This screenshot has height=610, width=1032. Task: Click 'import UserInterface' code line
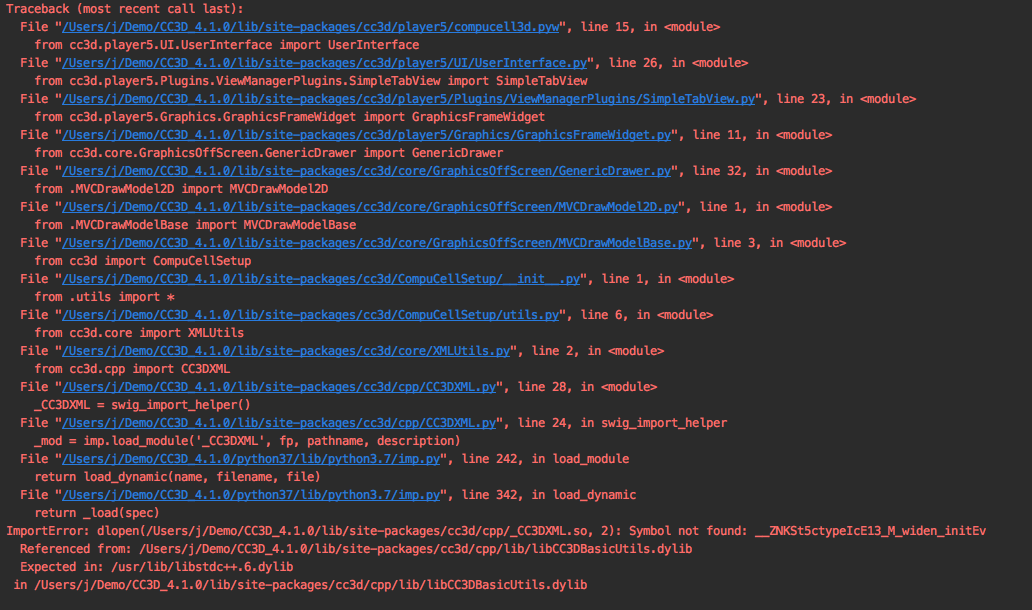click(227, 45)
